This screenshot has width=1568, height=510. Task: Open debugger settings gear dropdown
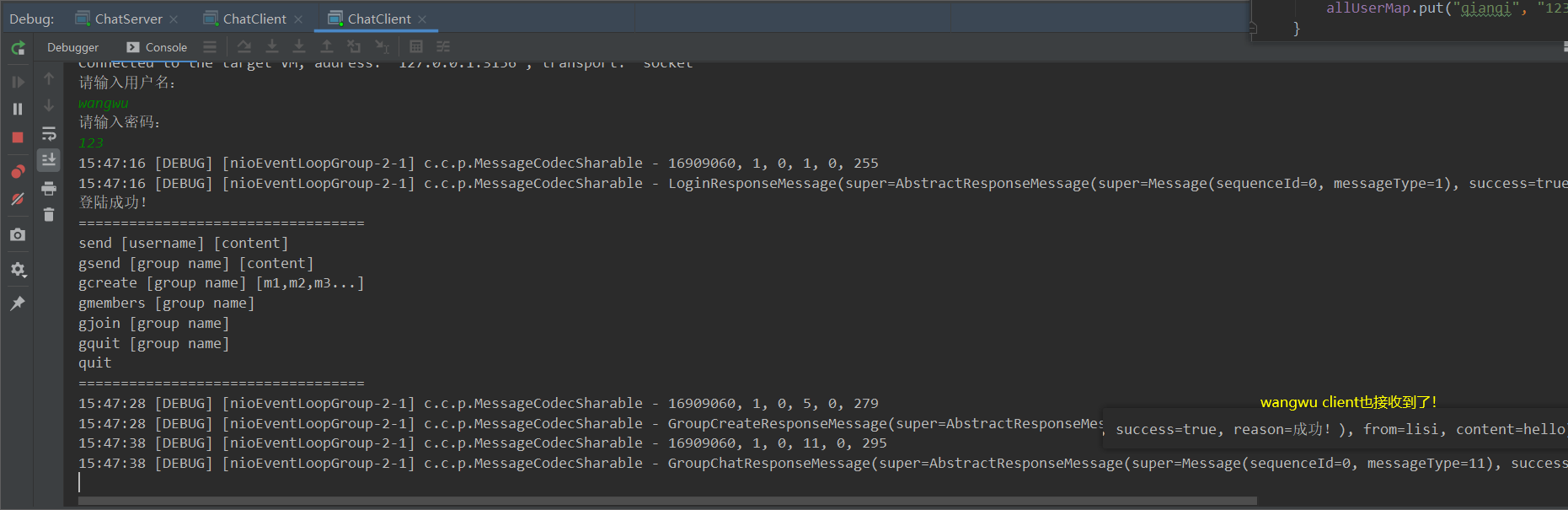[18, 270]
